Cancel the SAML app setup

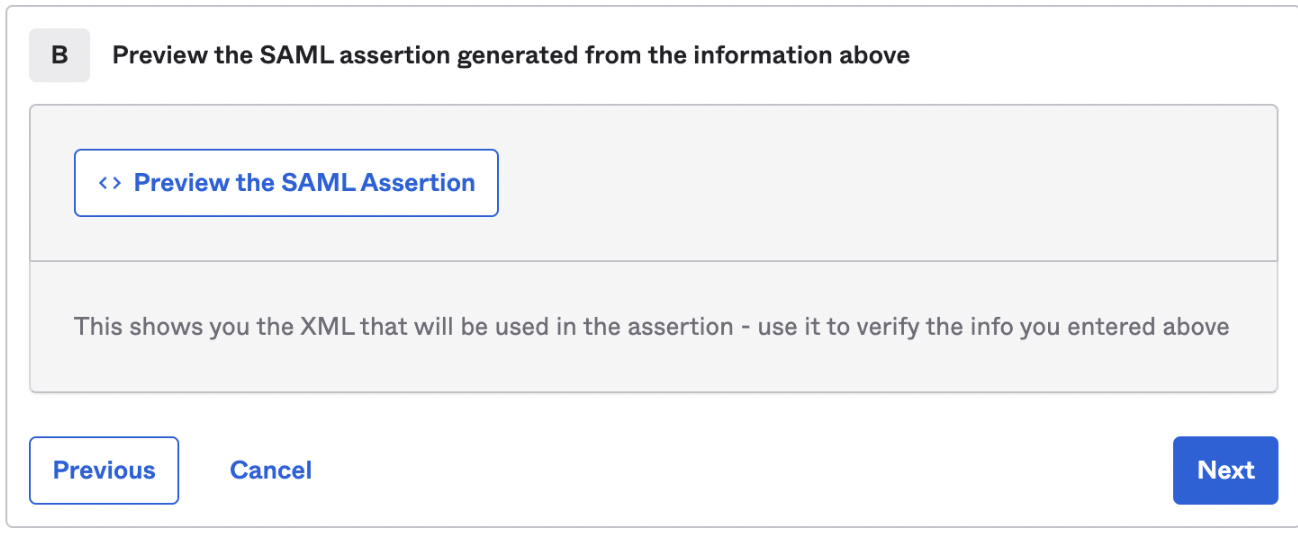tap(271, 470)
